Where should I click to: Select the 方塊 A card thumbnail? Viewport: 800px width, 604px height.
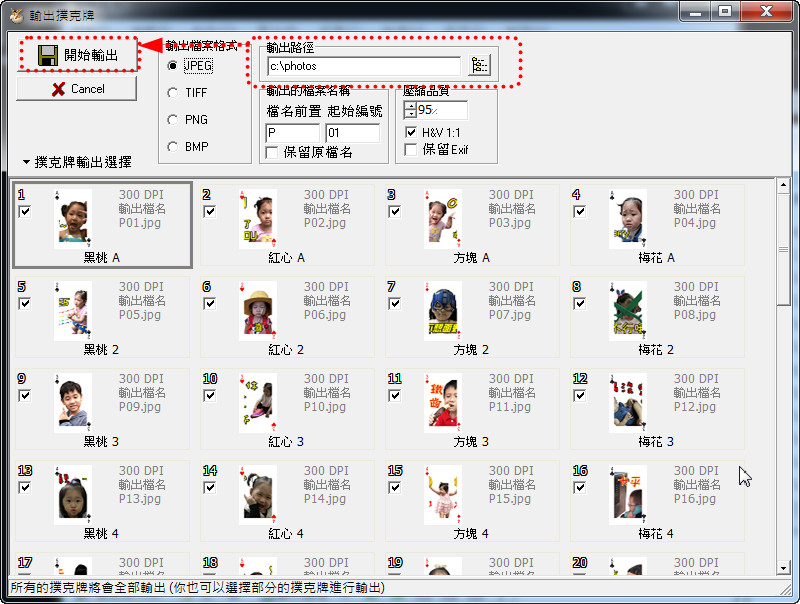tap(443, 219)
